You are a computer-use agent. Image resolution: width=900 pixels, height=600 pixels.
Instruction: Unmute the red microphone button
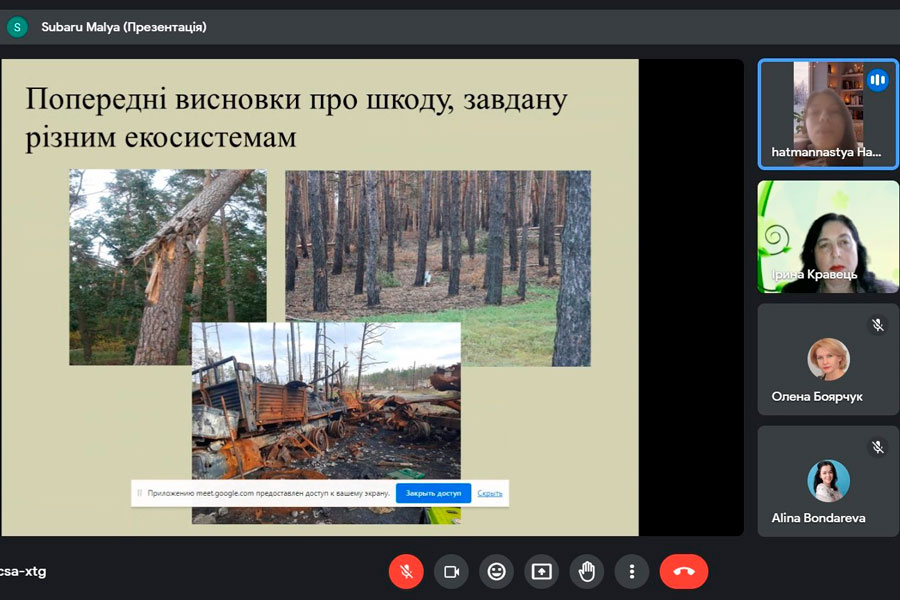[x=406, y=571]
